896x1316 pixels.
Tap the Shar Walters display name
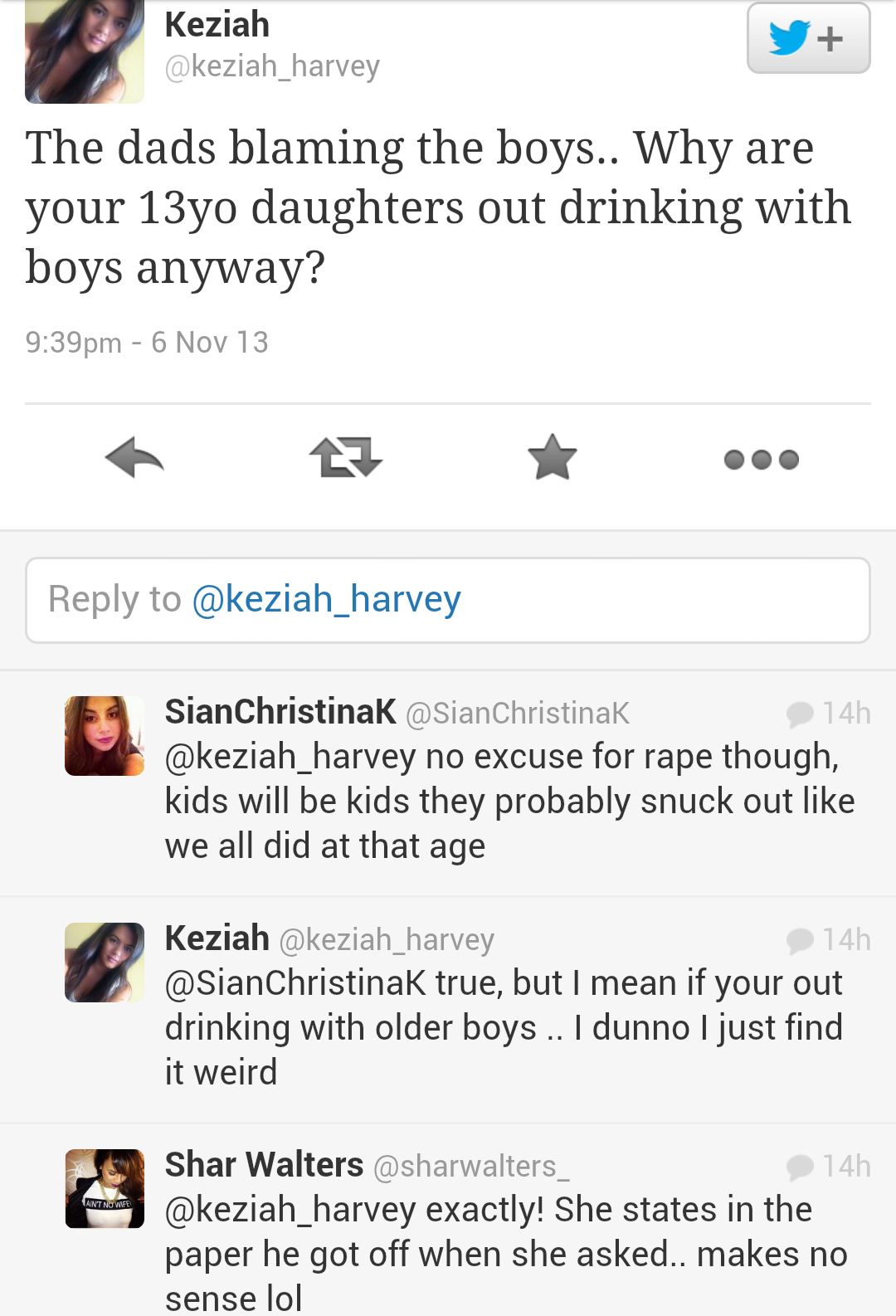pyautogui.click(x=264, y=1165)
